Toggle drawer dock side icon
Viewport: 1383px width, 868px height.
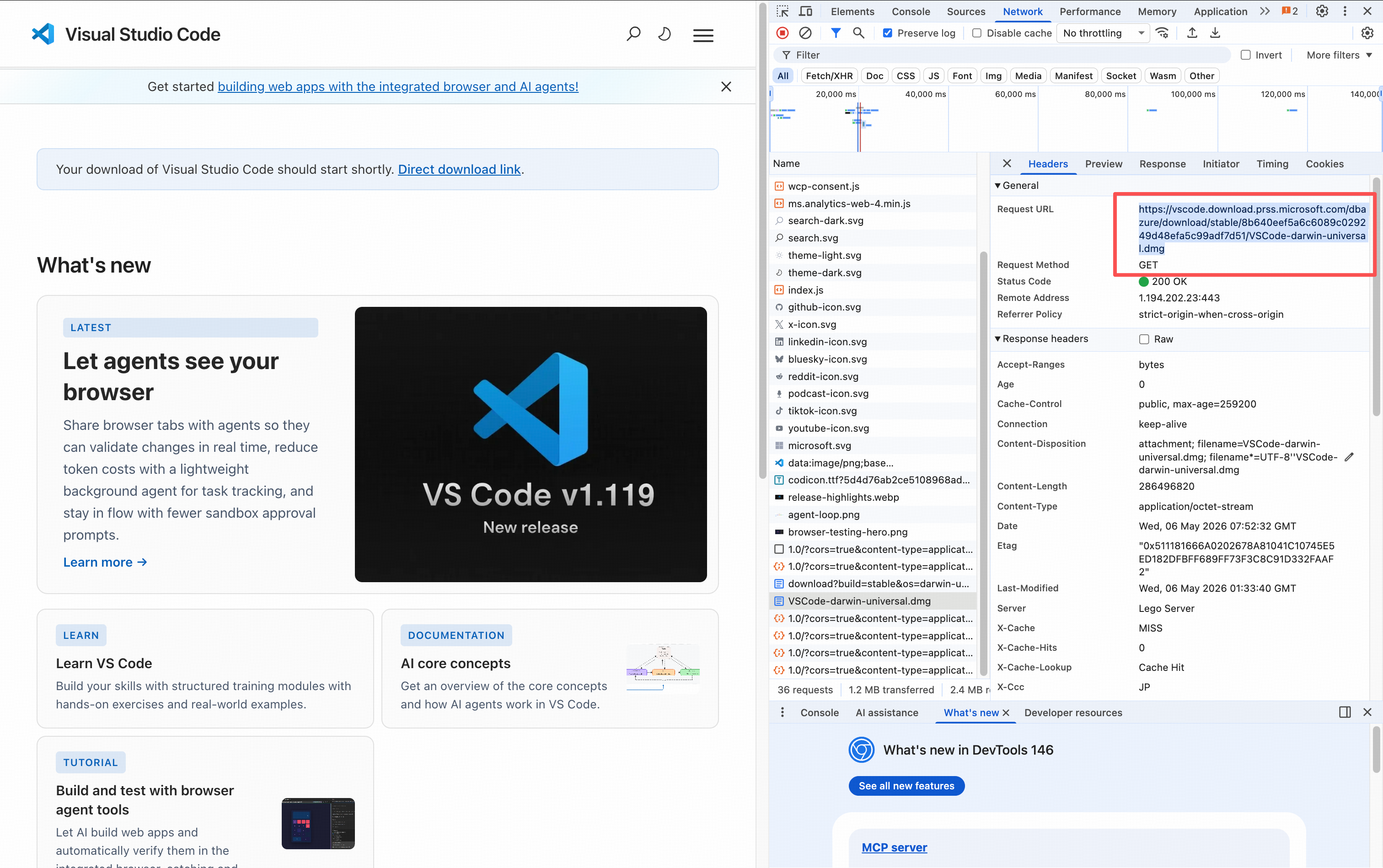point(1345,713)
